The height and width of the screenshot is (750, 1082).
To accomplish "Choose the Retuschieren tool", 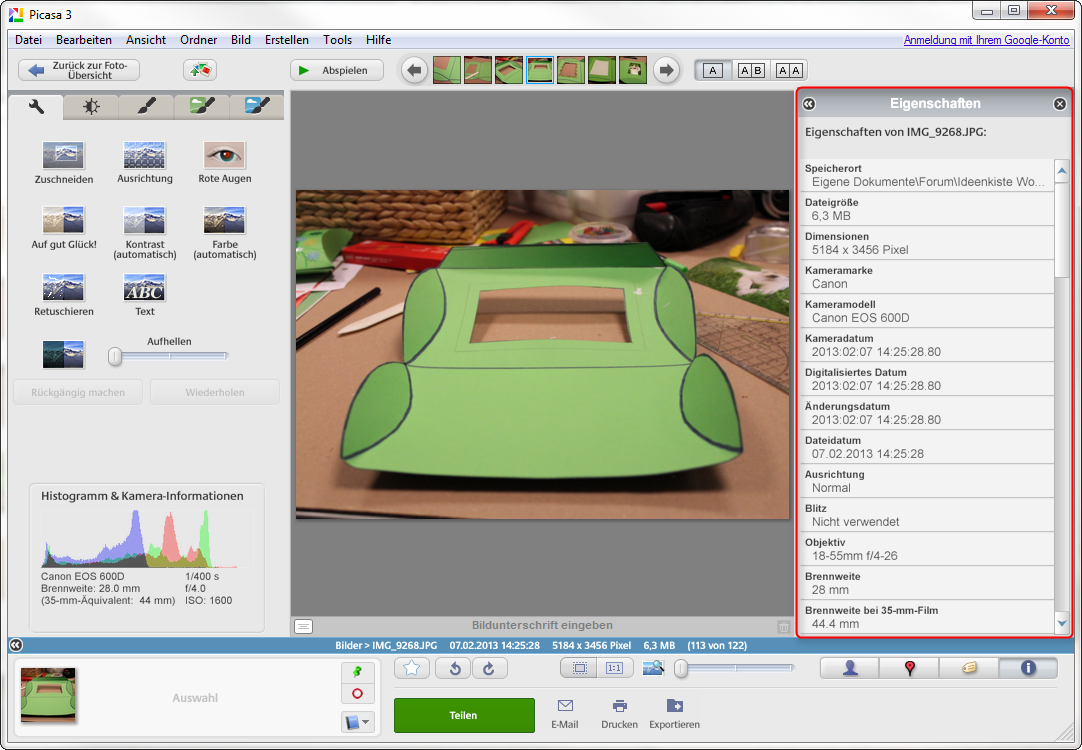I will coord(64,288).
